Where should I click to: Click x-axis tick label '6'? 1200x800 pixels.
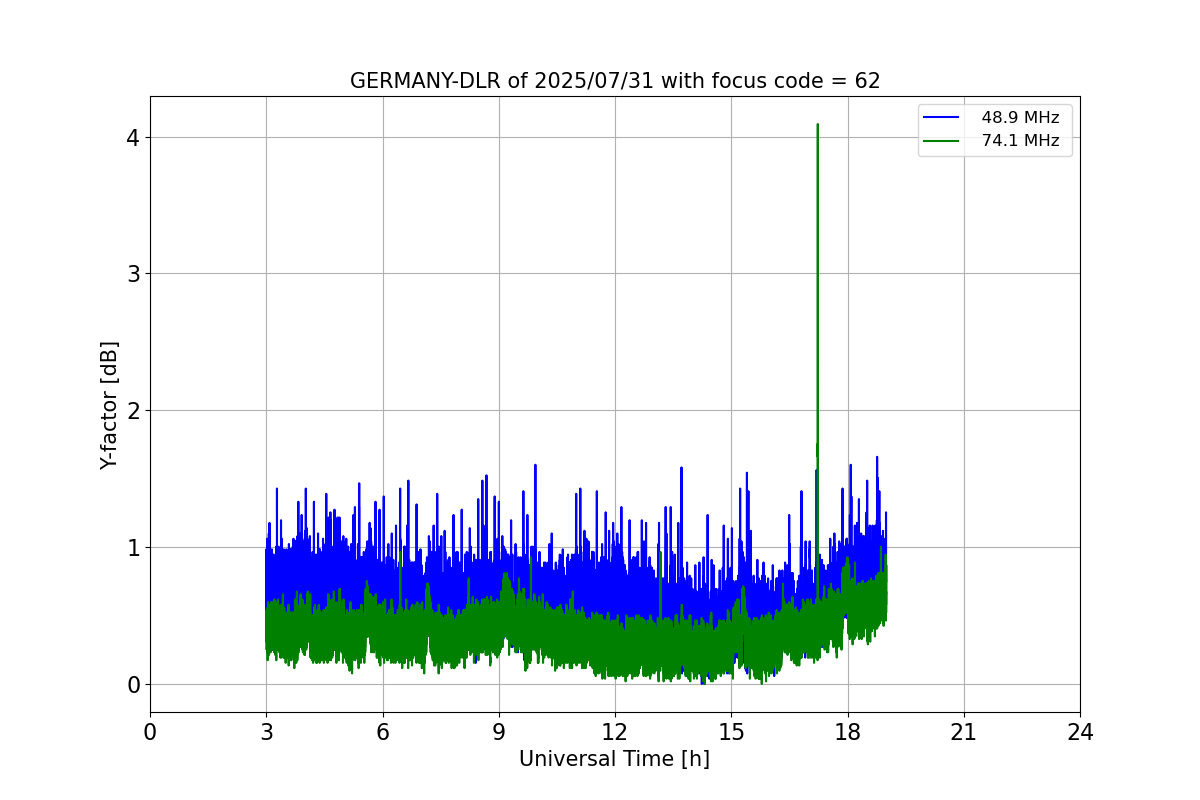pyautogui.click(x=382, y=732)
